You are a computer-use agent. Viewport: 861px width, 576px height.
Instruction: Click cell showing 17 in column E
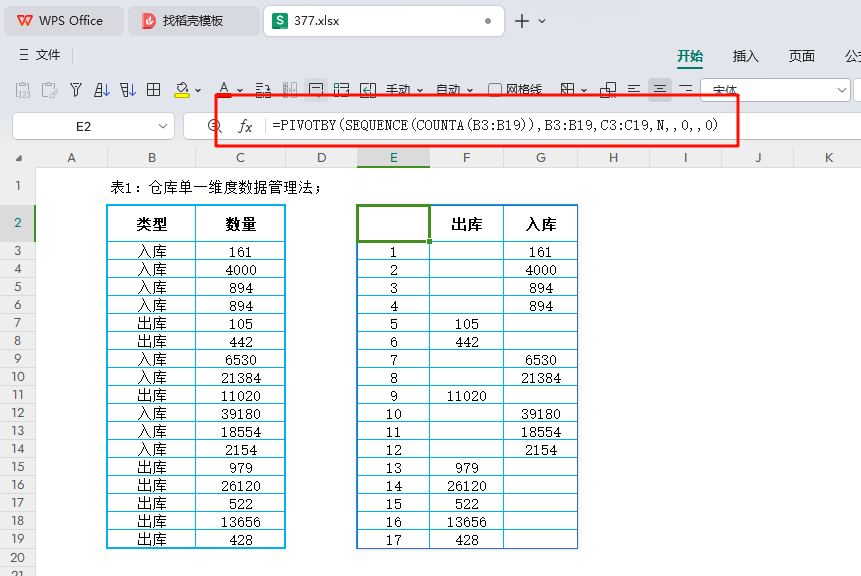pos(393,540)
